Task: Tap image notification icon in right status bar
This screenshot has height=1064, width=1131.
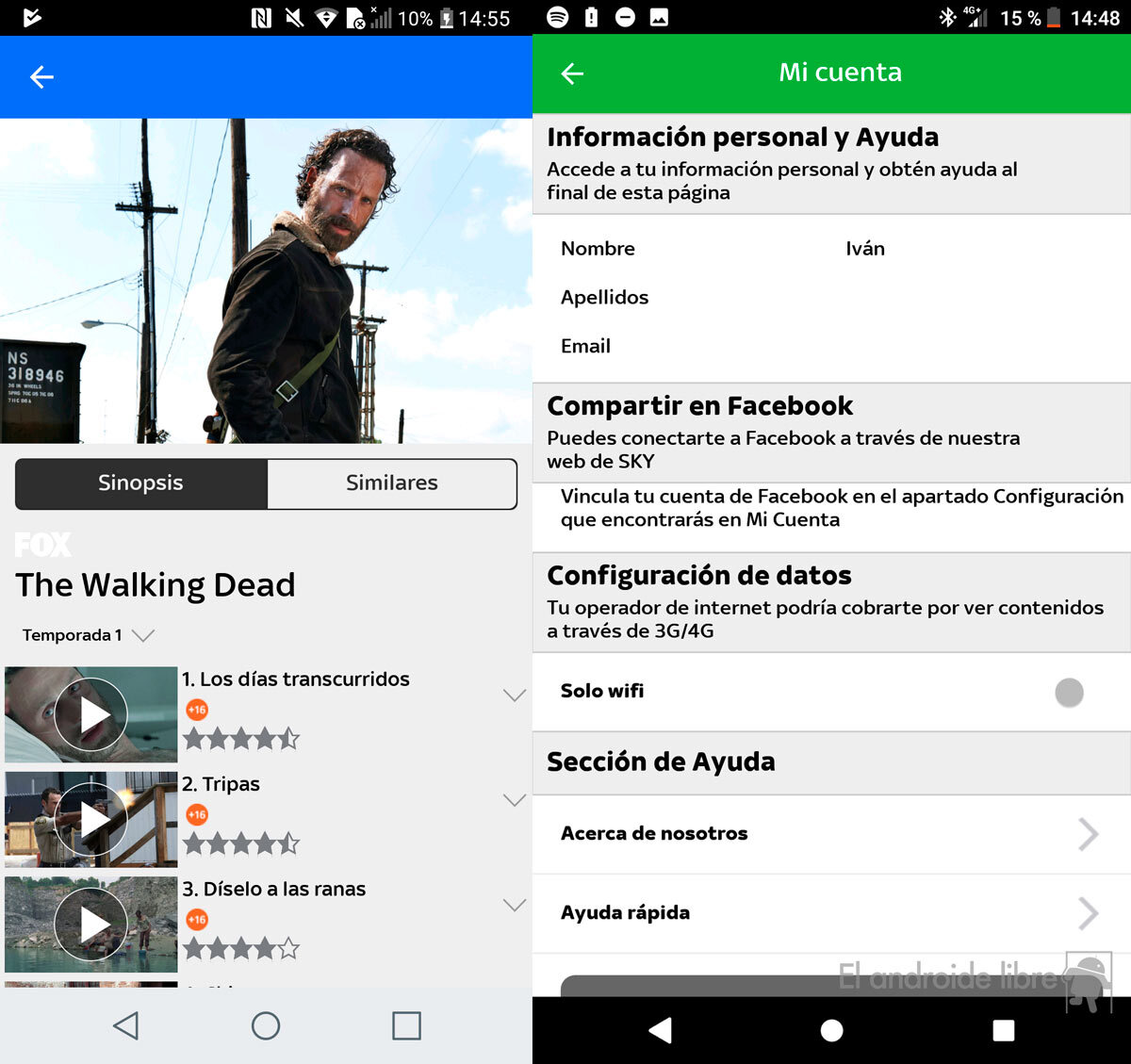Action: 659,17
